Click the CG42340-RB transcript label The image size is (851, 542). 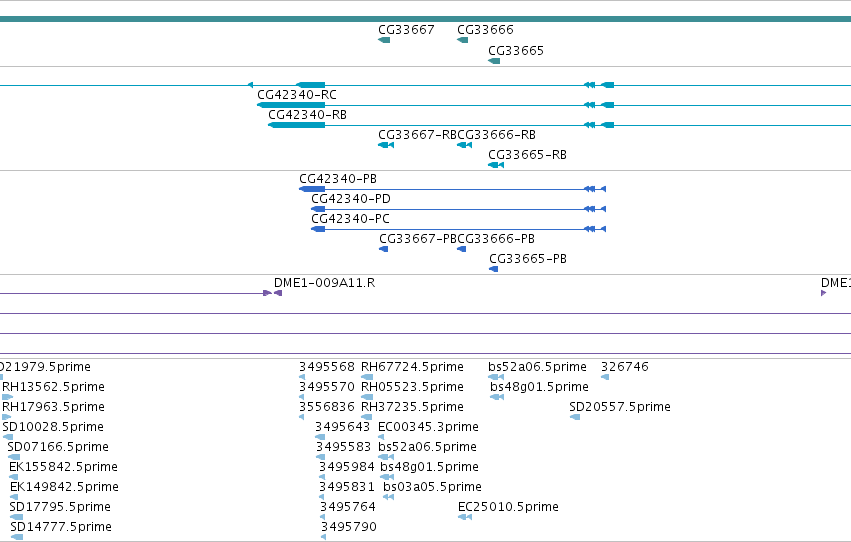307,115
